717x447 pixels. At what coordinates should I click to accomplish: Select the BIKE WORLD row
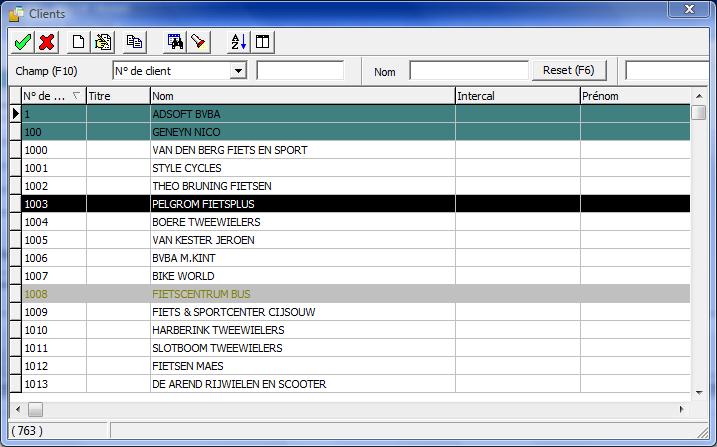click(356, 276)
